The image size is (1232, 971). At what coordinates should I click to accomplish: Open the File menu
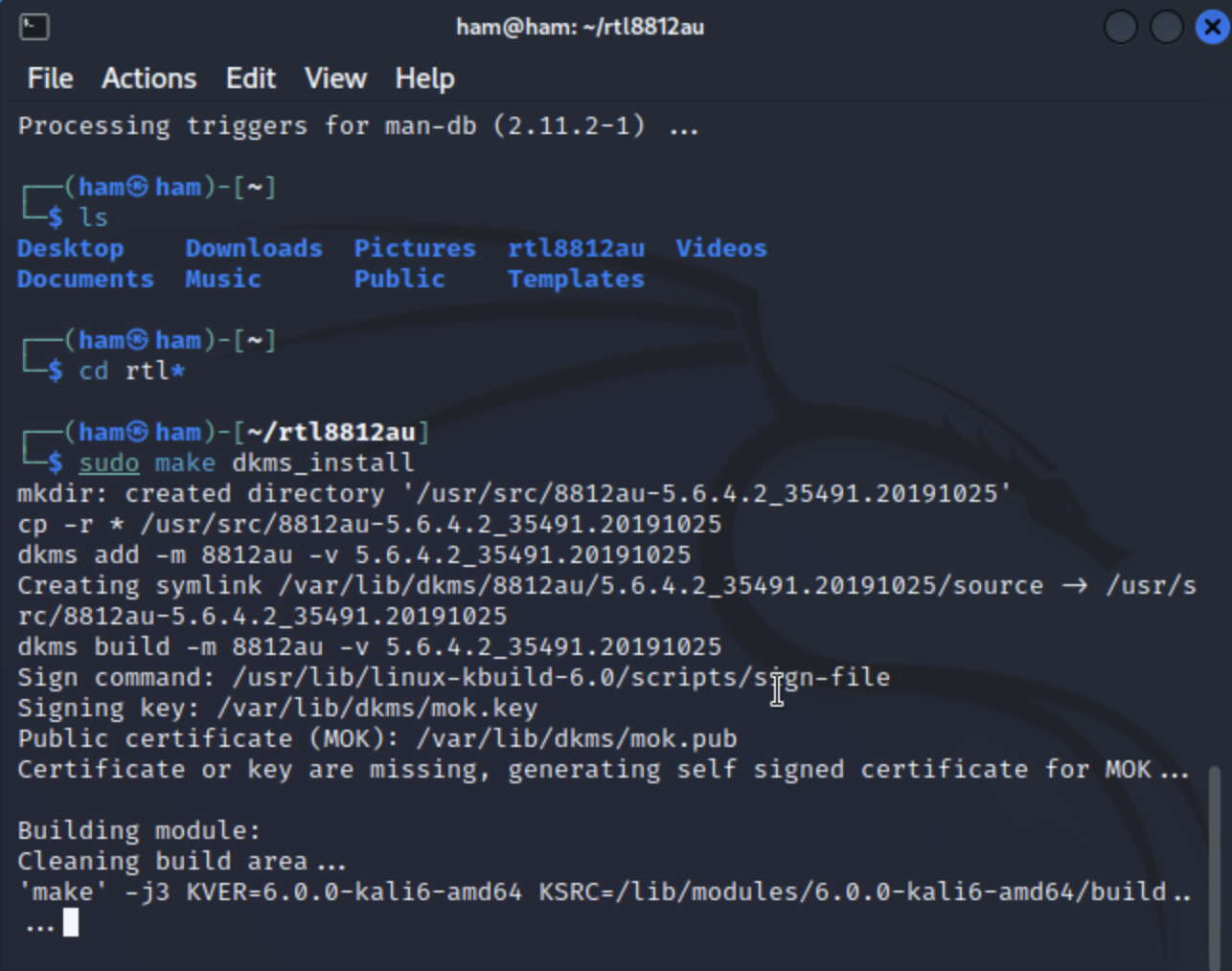pos(49,79)
